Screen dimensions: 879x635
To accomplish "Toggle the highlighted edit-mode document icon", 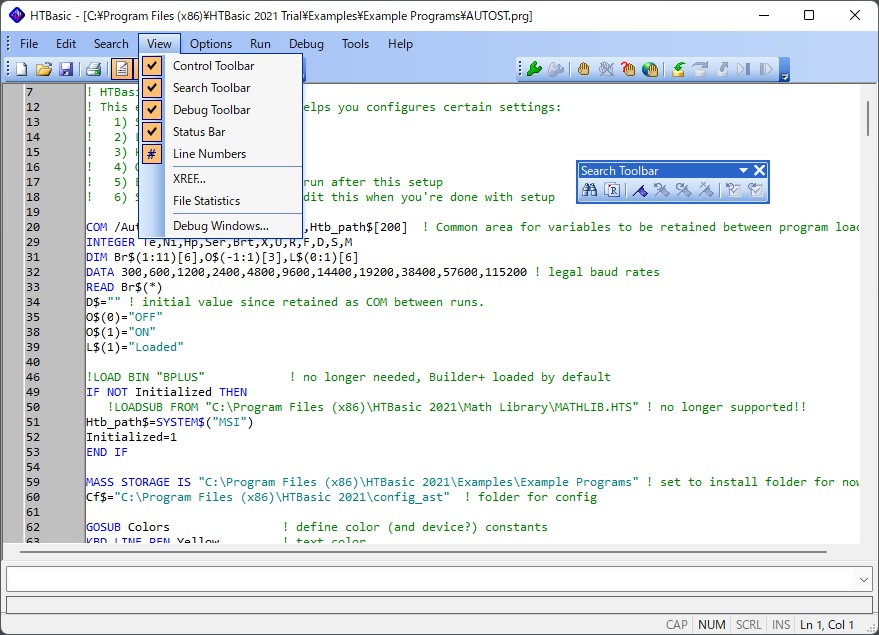I will click(122, 69).
